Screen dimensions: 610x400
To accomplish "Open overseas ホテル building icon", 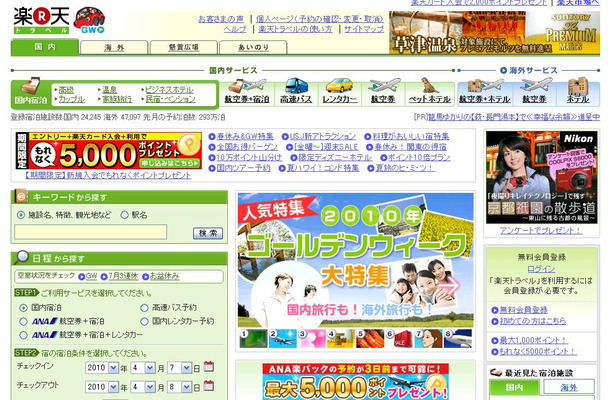I will (578, 92).
